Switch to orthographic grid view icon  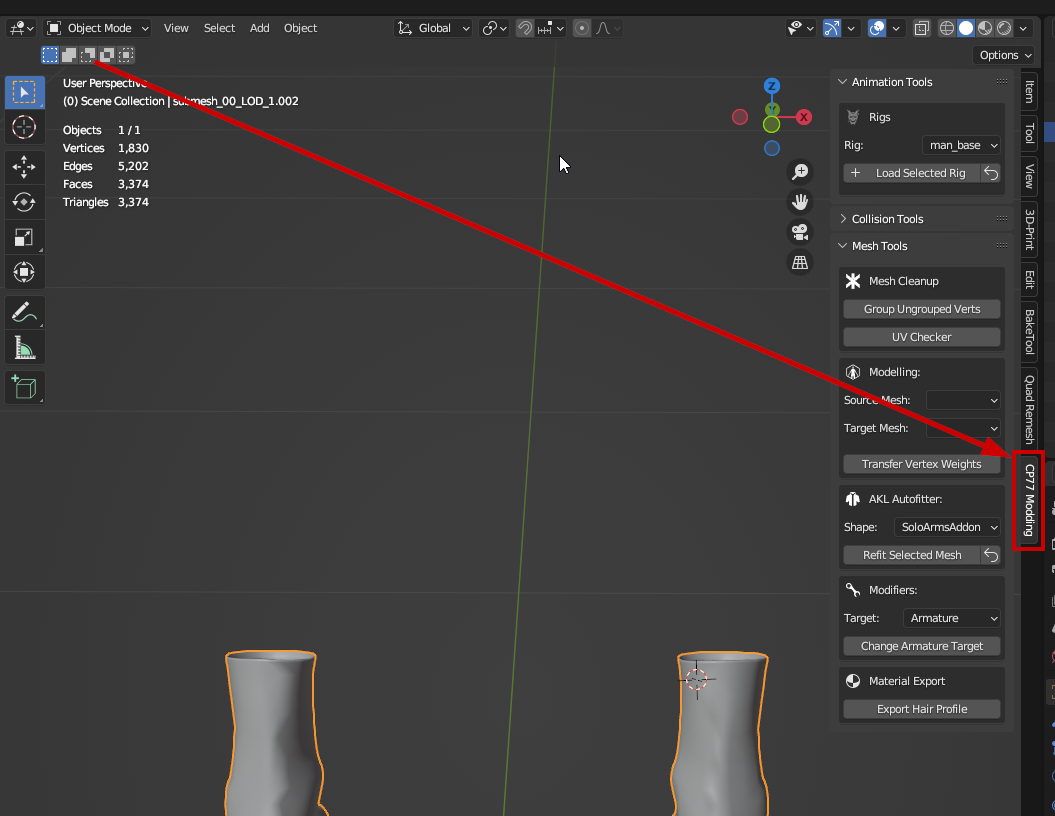click(800, 263)
